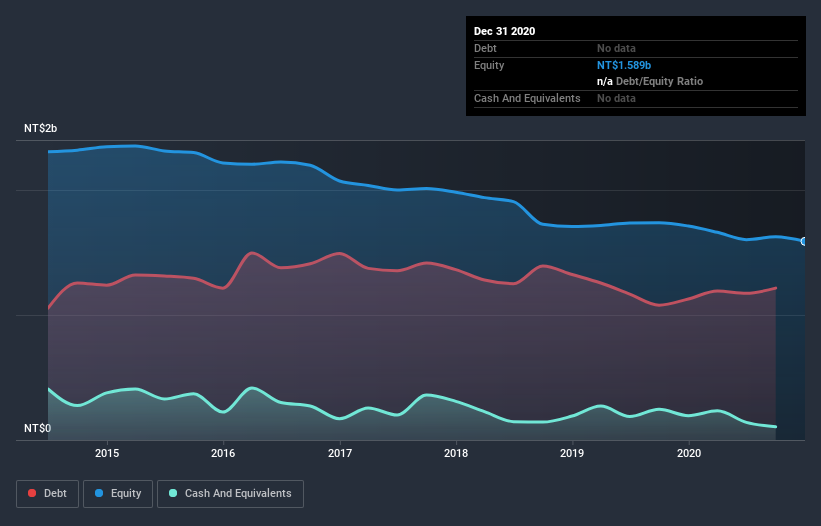Click the blue Equity legend dot
Screen dimensions: 821x526
click(99, 493)
